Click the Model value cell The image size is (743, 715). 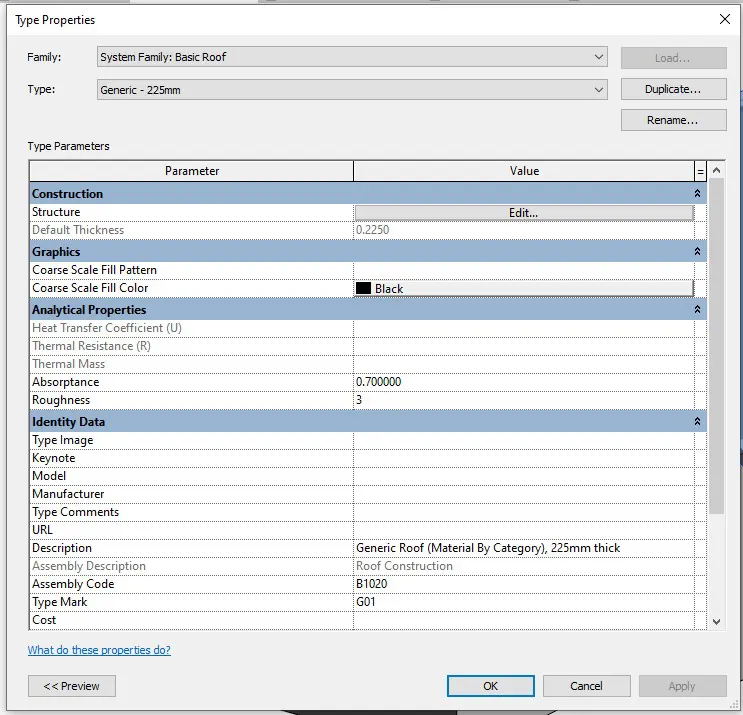click(524, 476)
